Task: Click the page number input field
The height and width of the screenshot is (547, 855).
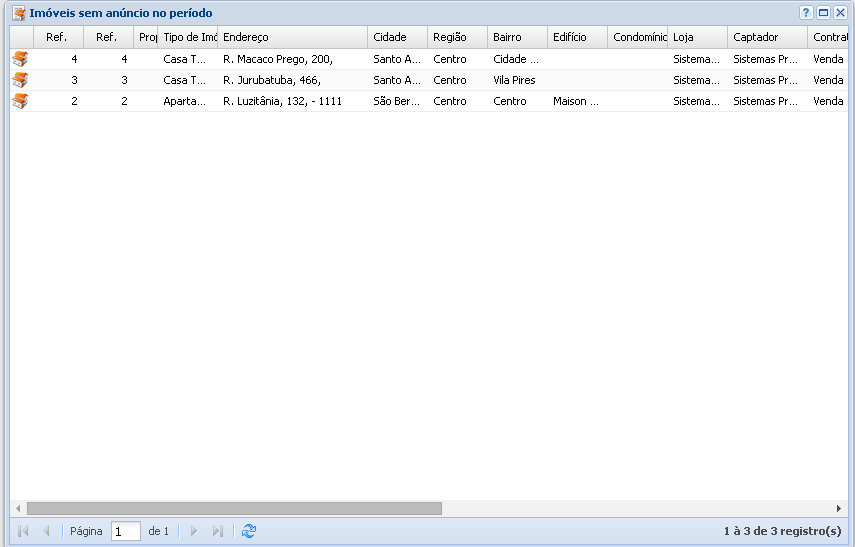Action: point(125,532)
